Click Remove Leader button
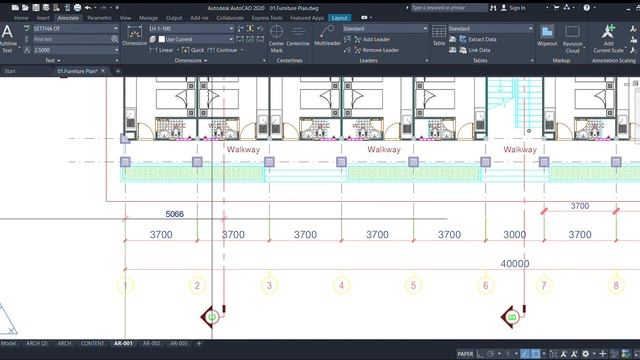This screenshot has width=640, height=360. coord(376,50)
